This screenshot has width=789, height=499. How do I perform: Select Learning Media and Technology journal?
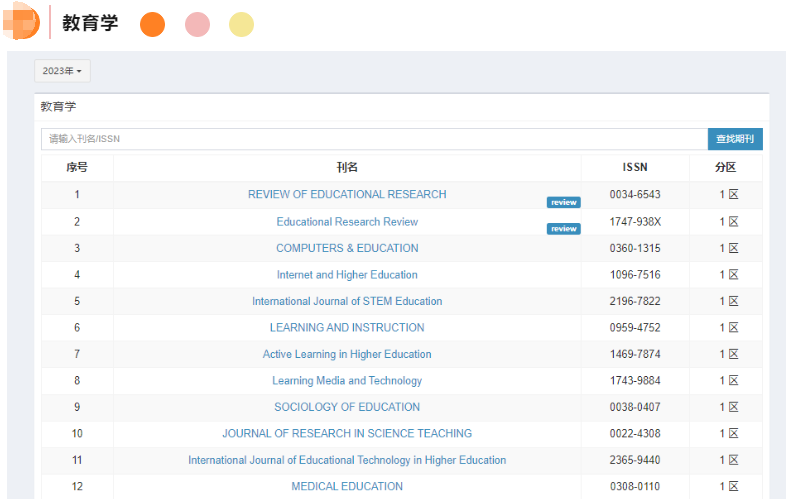point(347,380)
